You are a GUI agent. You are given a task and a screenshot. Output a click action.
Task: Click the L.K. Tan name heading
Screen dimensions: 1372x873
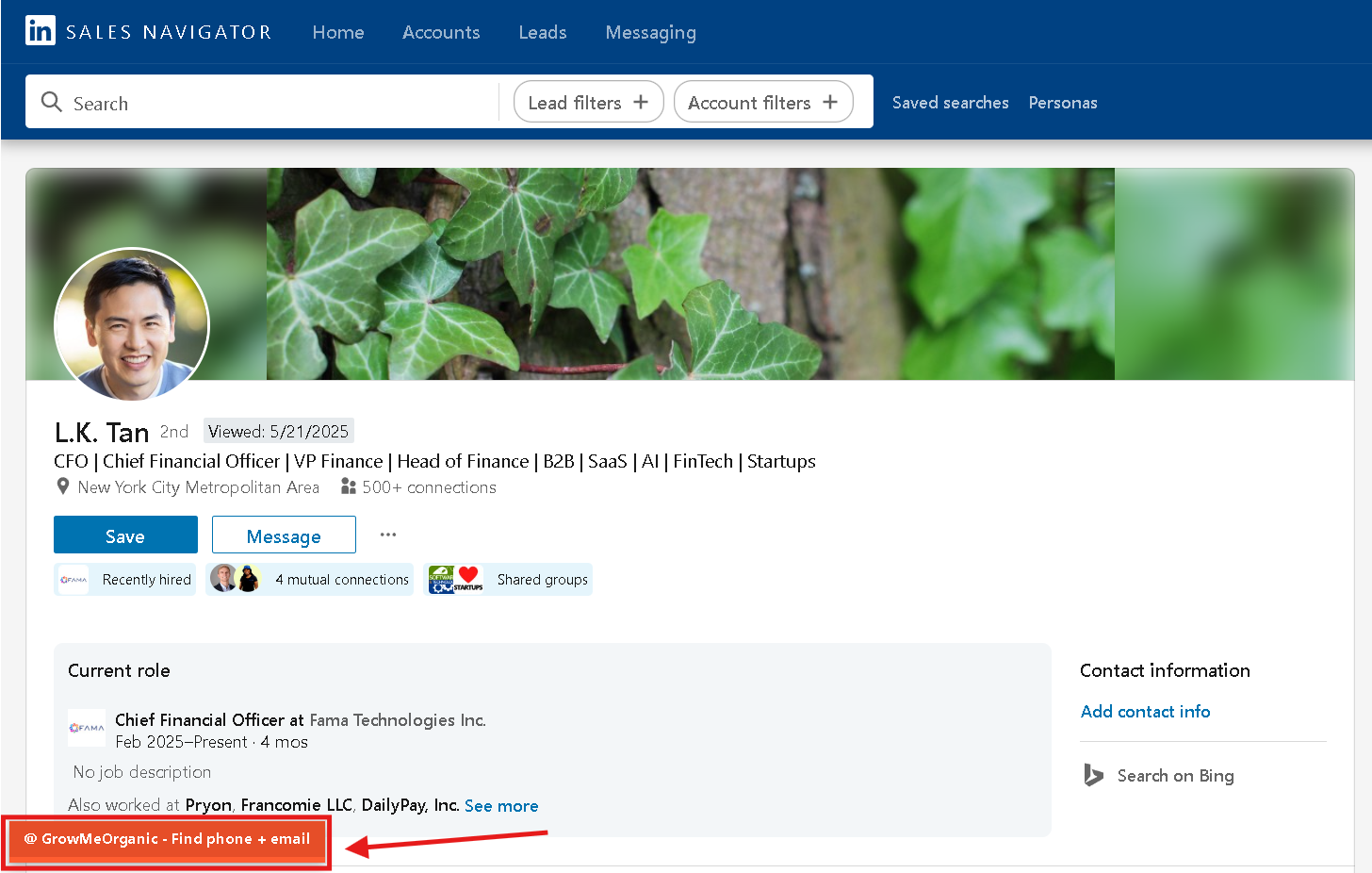point(102,433)
